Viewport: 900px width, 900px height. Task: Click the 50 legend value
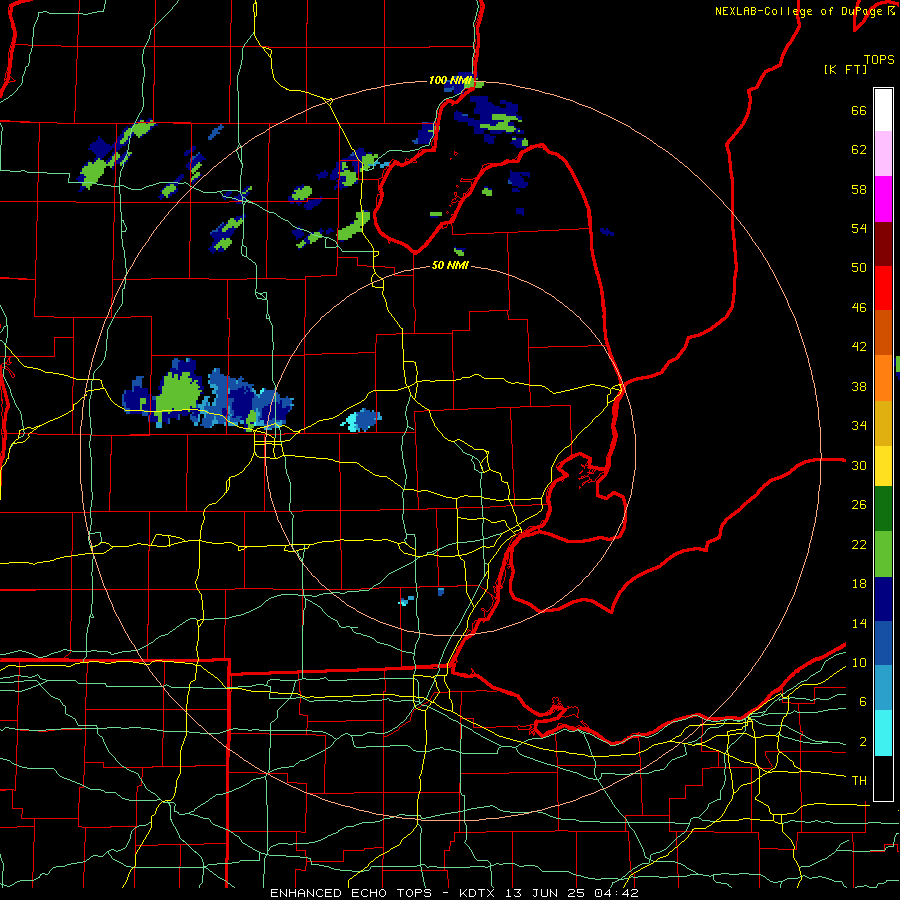point(859,268)
